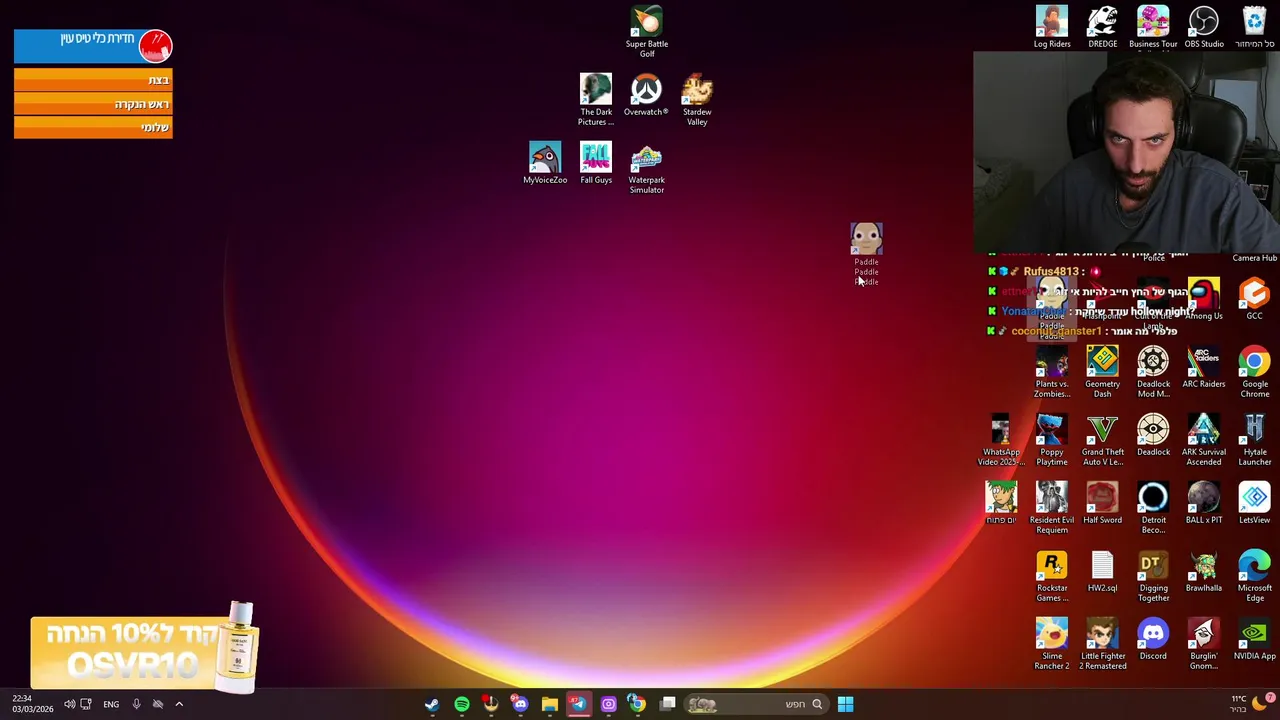Select Waterpark Simulator desktop icon
Image resolution: width=1280 pixels, height=720 pixels.
[x=646, y=168]
